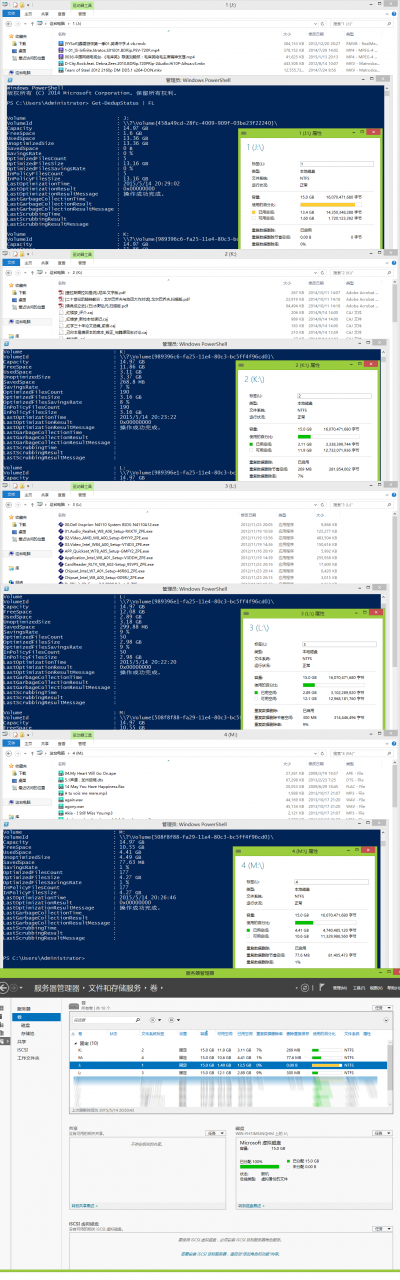The height and width of the screenshot is (1280, 400).
Task: Select the L: volume row in Server Manager
Action: [x=230, y=1072]
